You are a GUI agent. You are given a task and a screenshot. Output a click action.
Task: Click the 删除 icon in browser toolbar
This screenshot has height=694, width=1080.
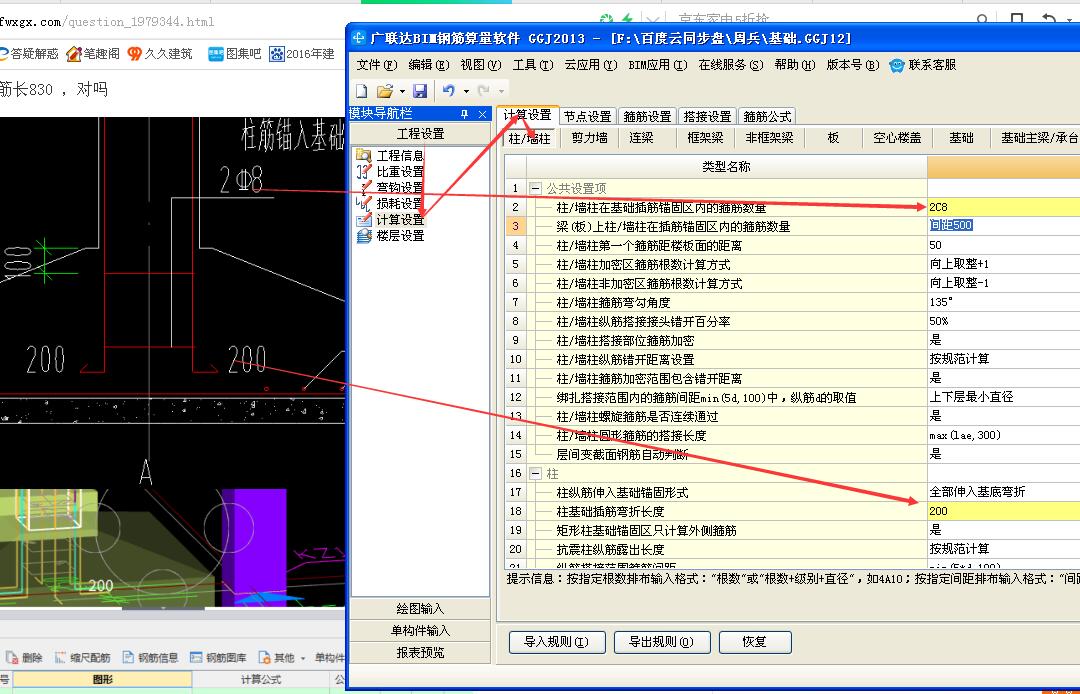12,658
